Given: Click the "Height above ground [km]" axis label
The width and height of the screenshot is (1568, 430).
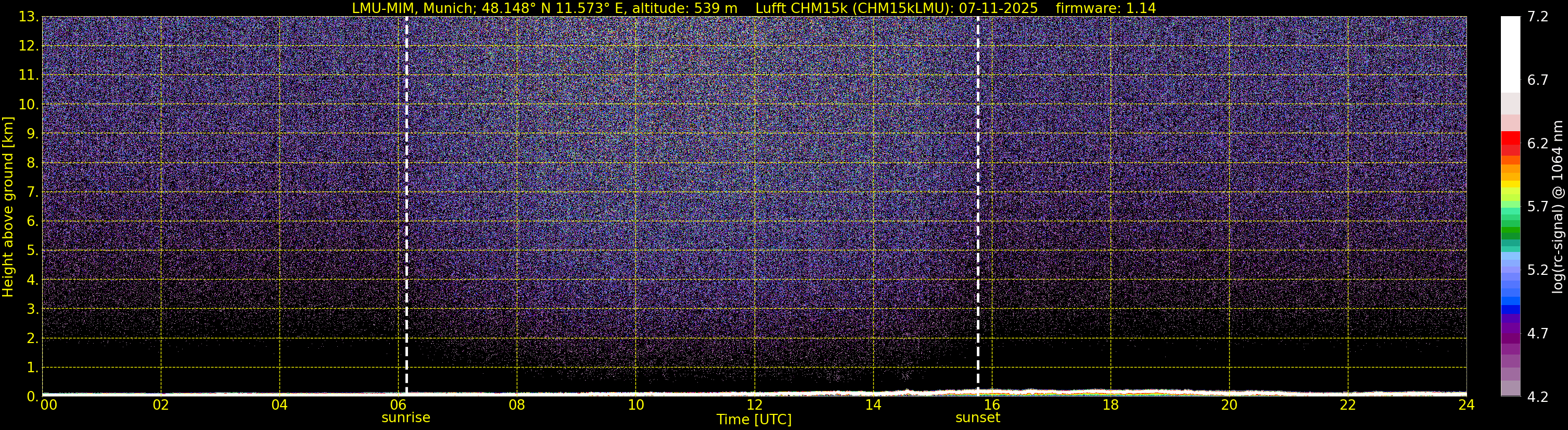Looking at the screenshot, I should [8, 207].
